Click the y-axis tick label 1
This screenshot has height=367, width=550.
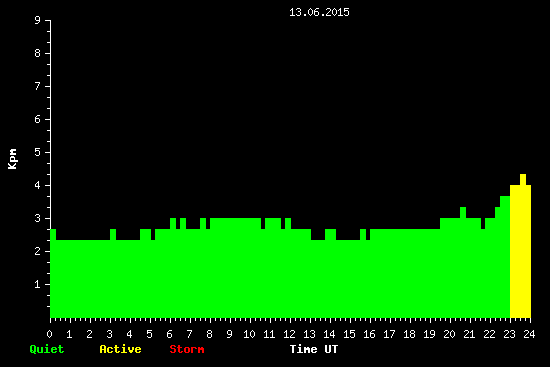coord(38,284)
